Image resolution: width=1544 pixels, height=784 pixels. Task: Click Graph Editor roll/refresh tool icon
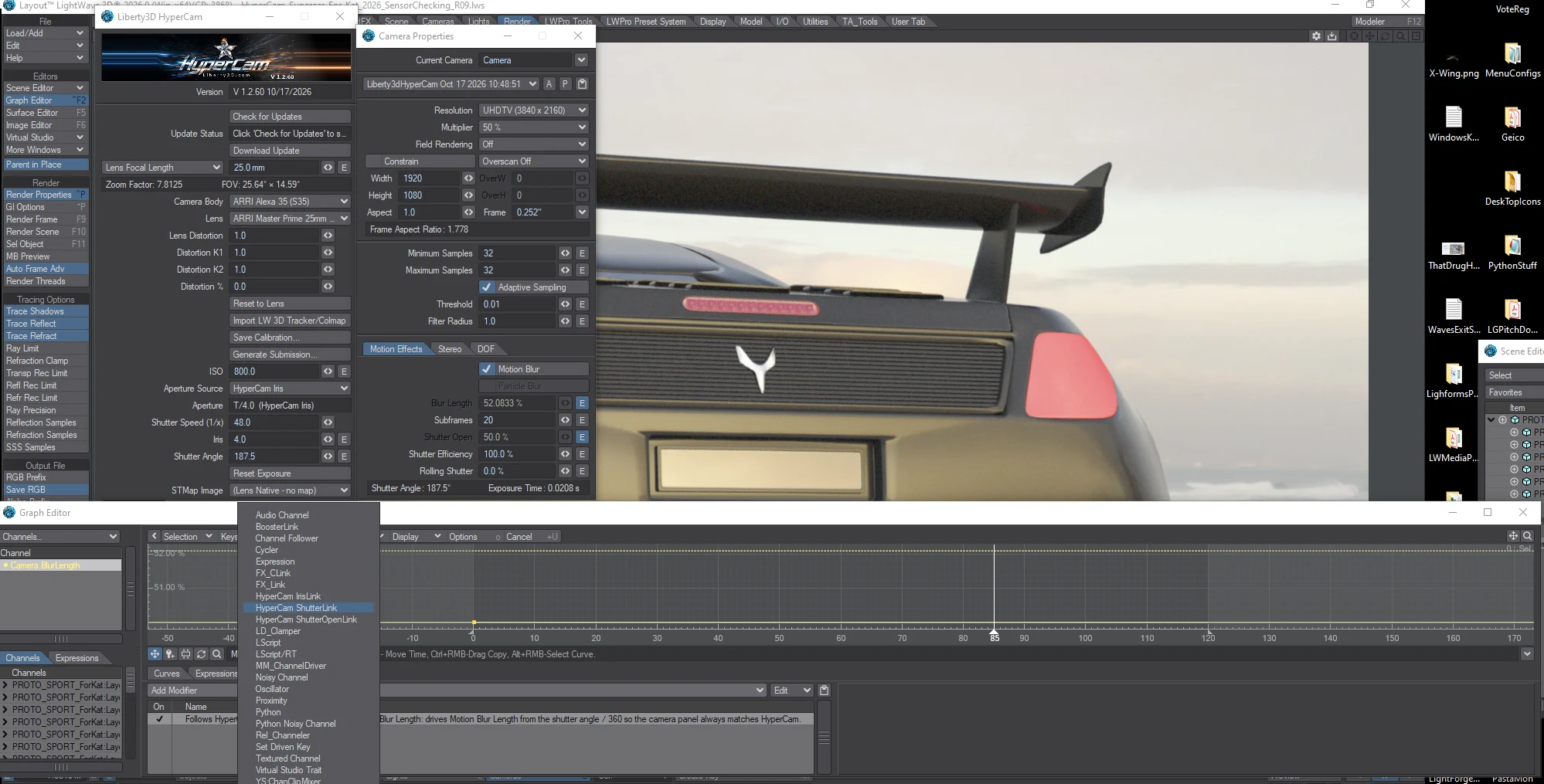tap(201, 654)
